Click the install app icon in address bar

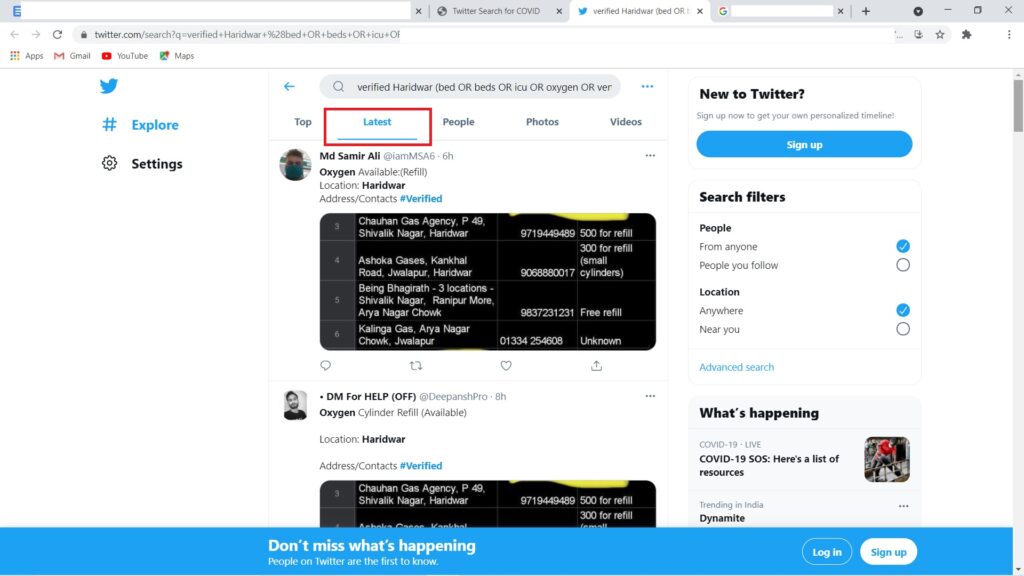918,35
